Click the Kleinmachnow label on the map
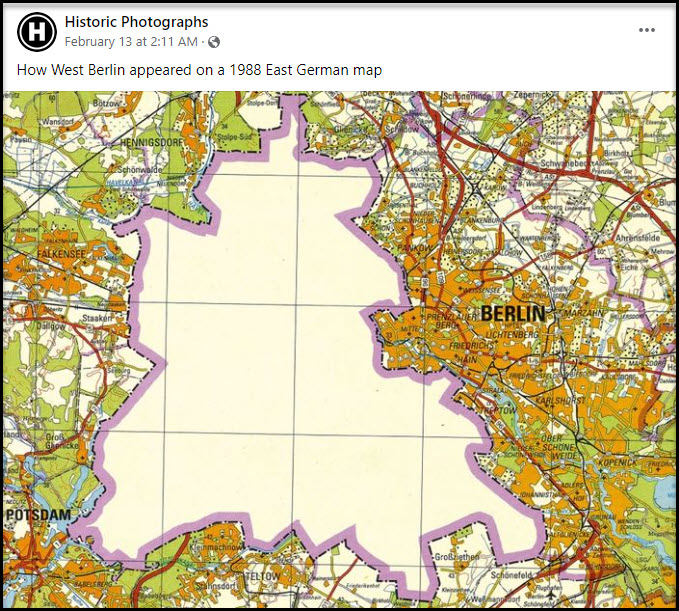The width and height of the screenshot is (679, 611). tap(215, 547)
